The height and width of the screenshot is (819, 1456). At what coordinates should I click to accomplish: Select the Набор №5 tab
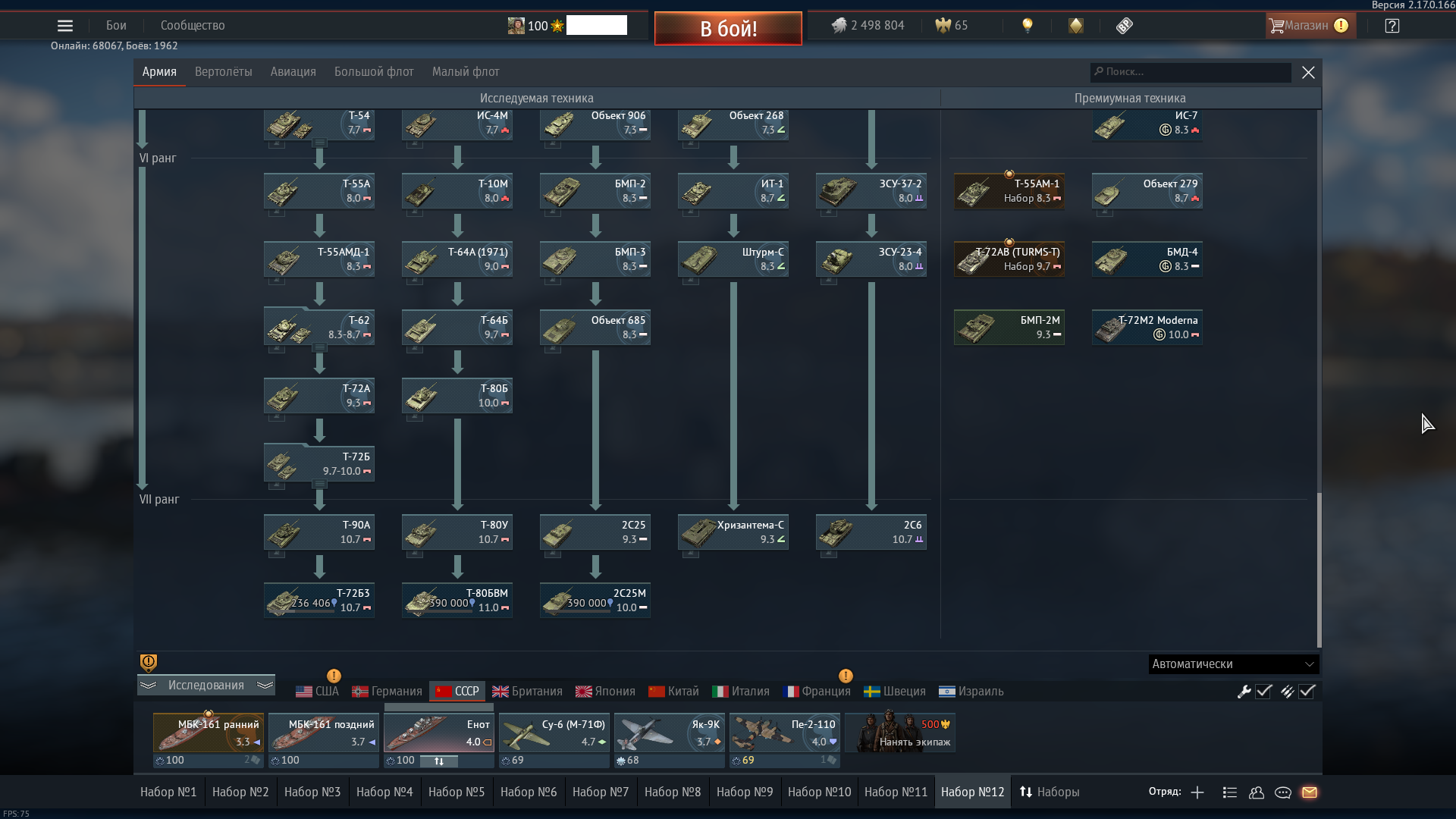(x=457, y=792)
